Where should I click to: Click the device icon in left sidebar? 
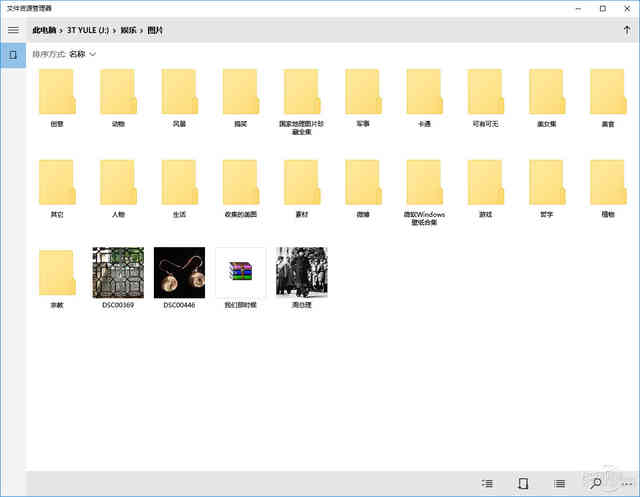tap(13, 54)
